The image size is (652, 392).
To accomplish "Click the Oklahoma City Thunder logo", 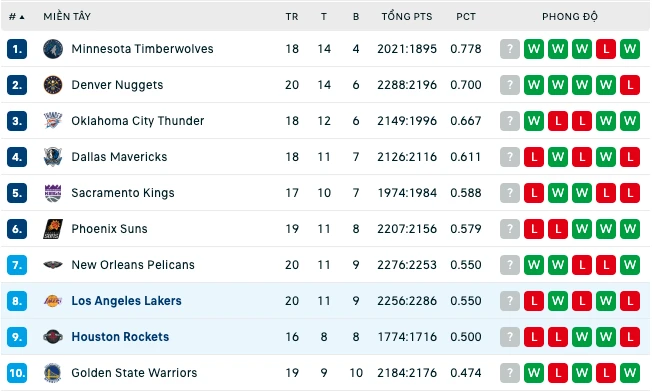I will [x=53, y=121].
